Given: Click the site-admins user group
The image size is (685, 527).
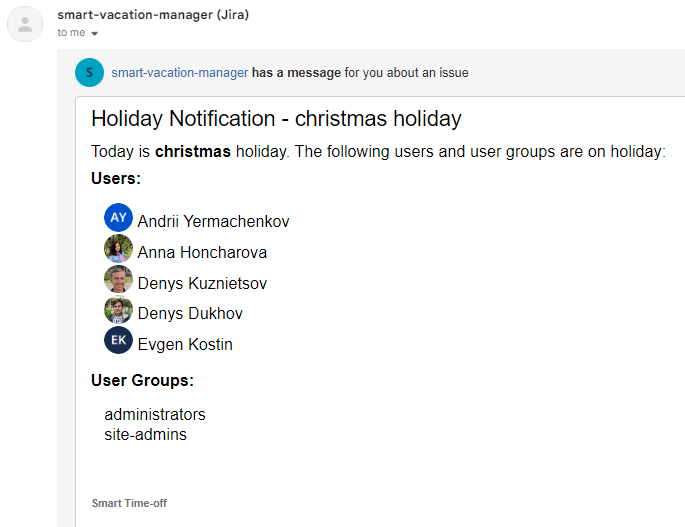Looking at the screenshot, I should click(x=145, y=434).
